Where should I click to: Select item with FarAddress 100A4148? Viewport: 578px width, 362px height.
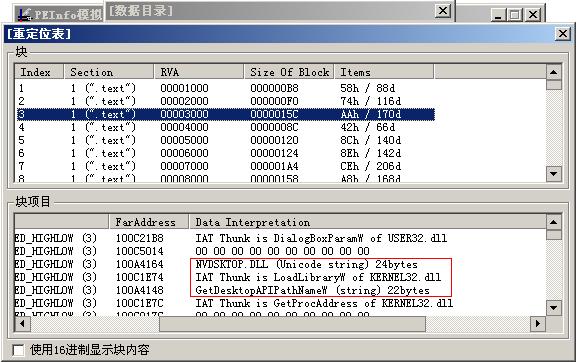pyautogui.click(x=140, y=290)
